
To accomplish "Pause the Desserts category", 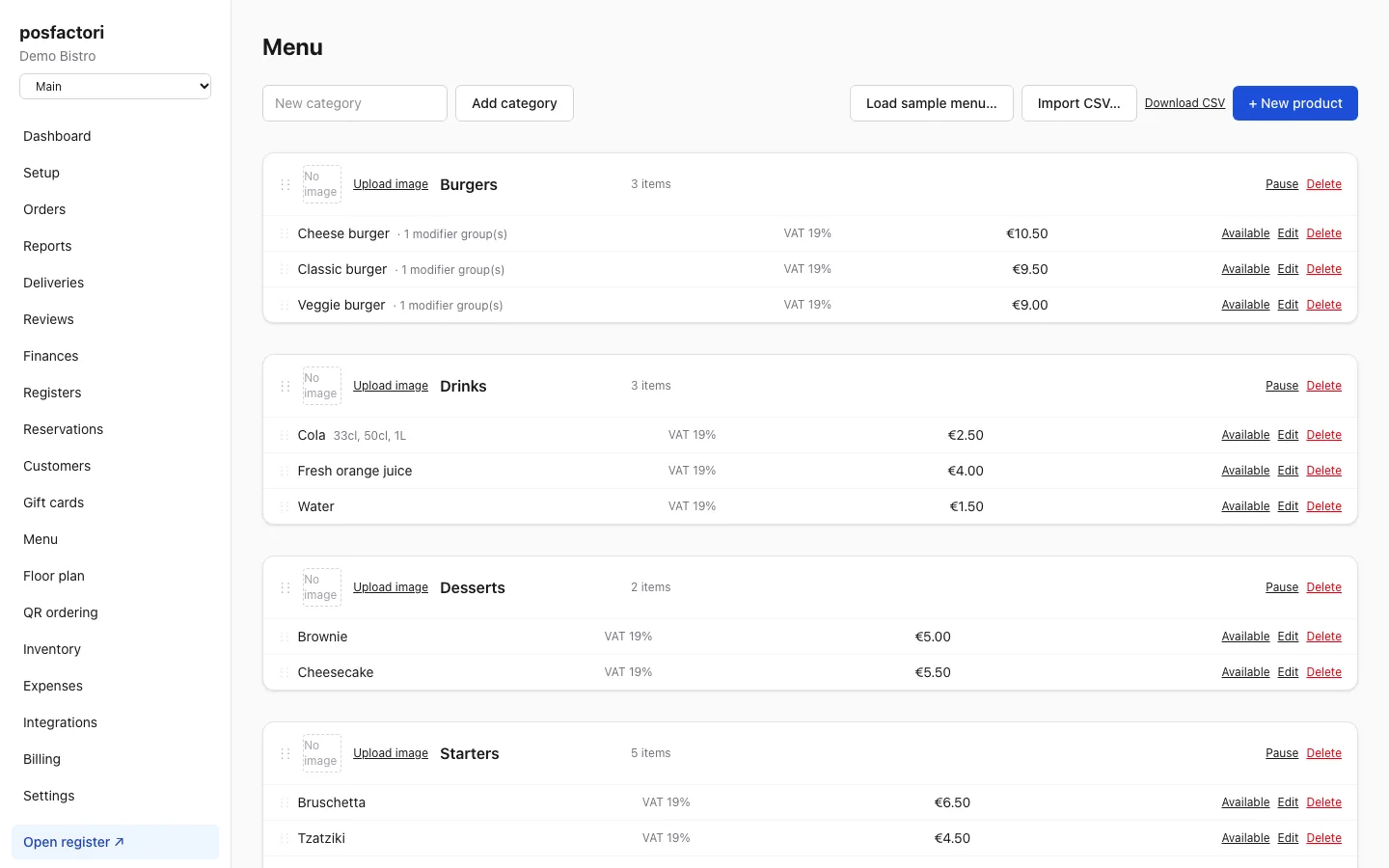I will click(1282, 587).
